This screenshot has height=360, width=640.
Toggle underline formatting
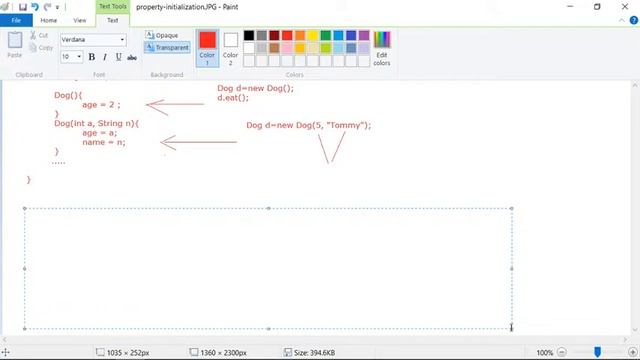[x=118, y=57]
